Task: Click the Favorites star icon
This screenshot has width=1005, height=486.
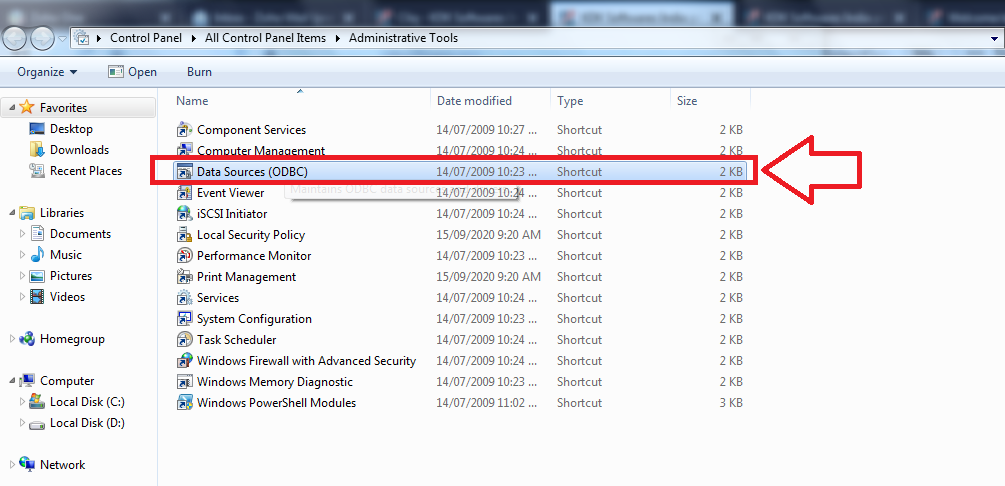Action: [26, 108]
